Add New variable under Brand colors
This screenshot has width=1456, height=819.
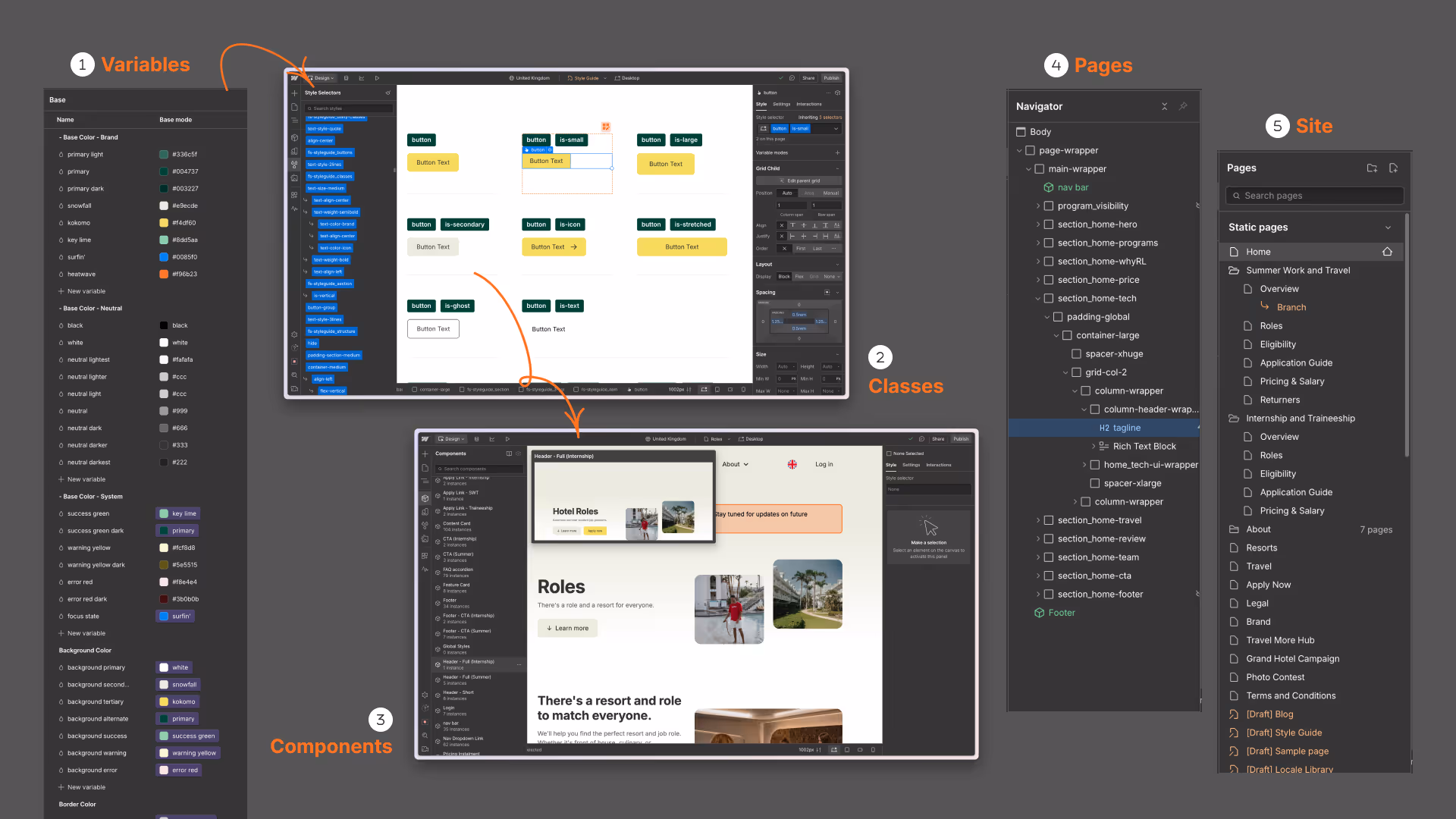click(x=86, y=291)
